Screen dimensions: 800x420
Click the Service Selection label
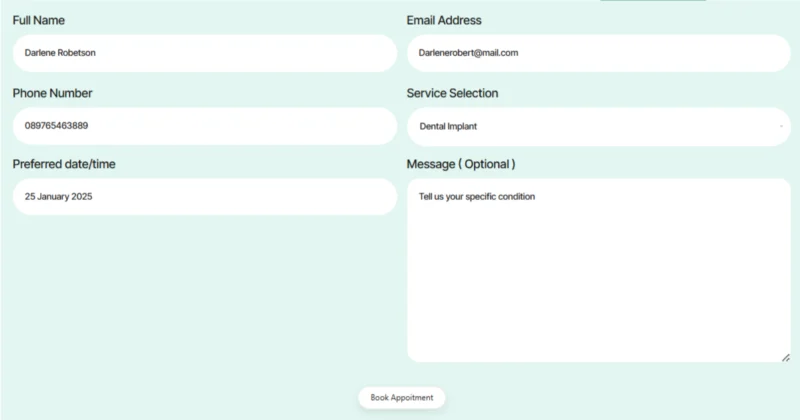[452, 93]
